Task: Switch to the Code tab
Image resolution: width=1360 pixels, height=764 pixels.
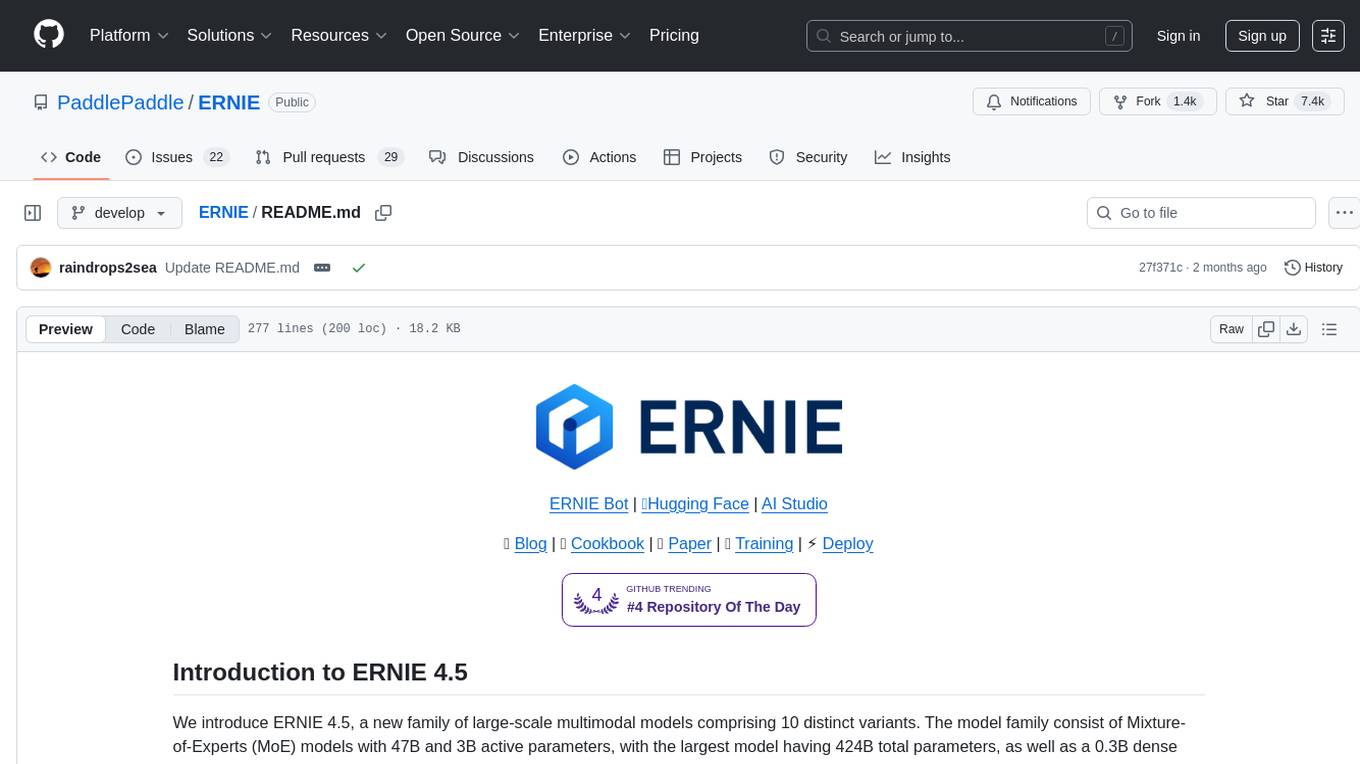Action: 71,157
